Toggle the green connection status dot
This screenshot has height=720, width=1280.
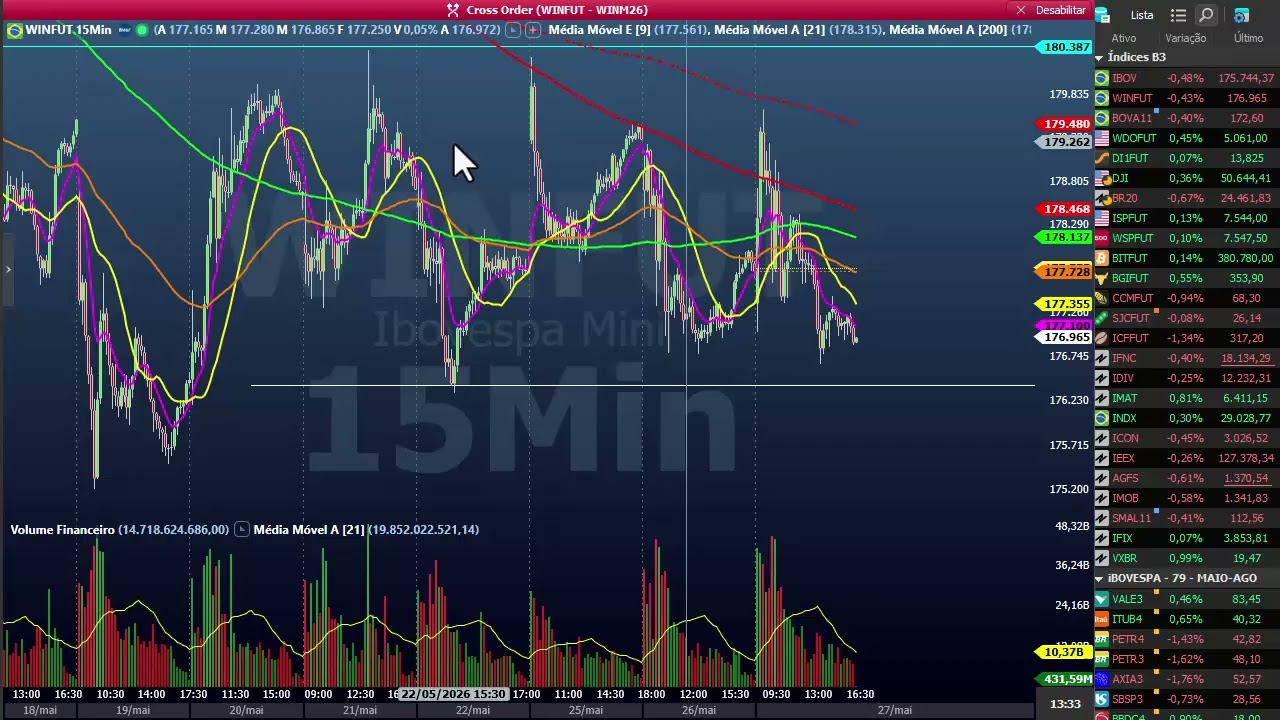142,30
